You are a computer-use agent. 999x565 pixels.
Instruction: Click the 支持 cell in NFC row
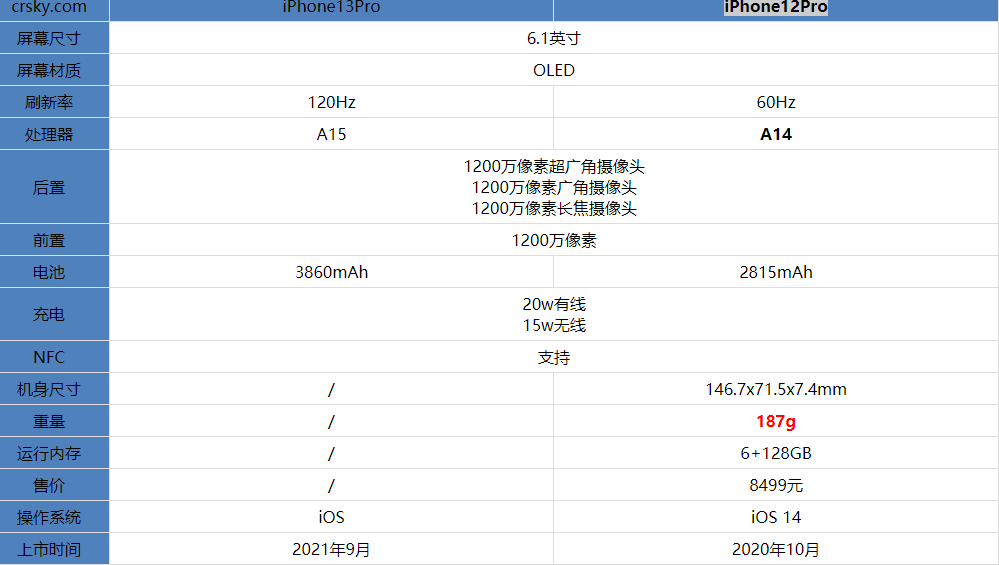554,357
